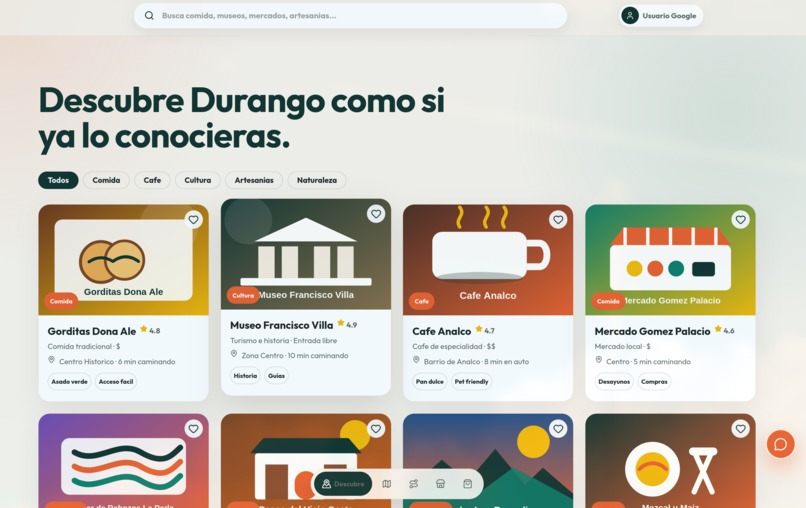806x508 pixels.
Task: Click the Mercado Gomez Palacio title
Action: point(652,331)
